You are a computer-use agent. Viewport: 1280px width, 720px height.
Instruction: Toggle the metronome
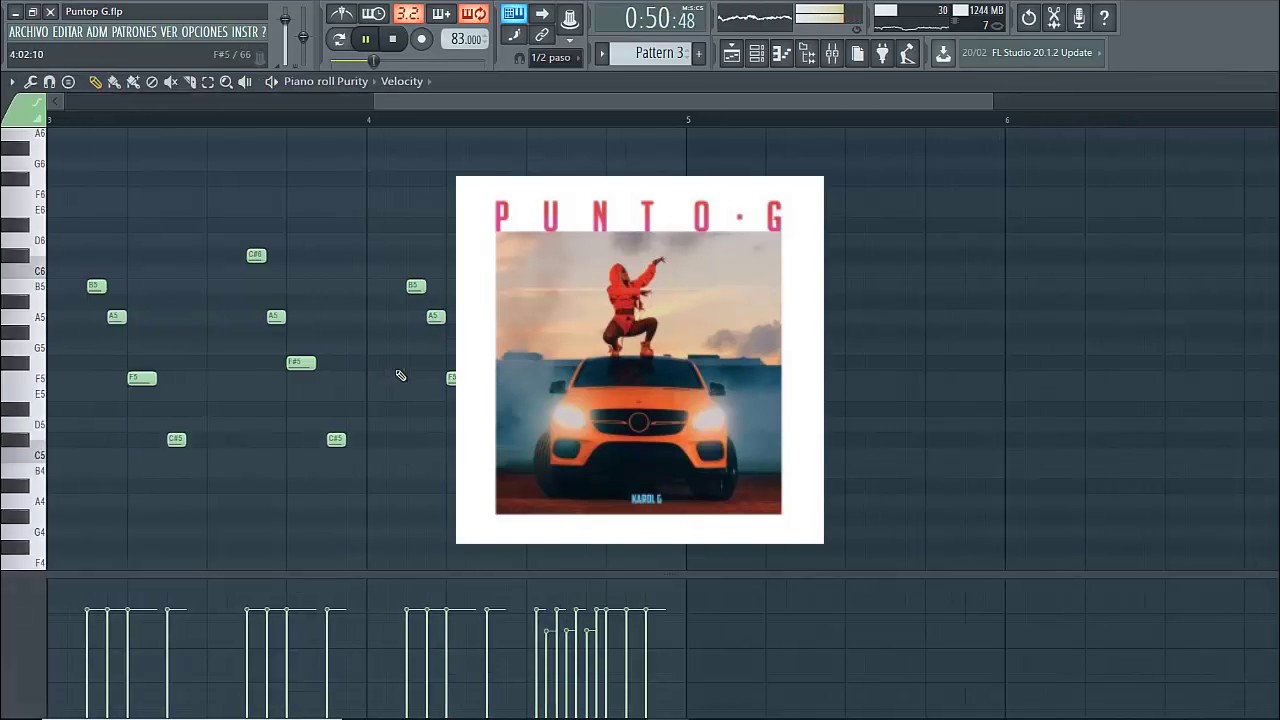[x=342, y=14]
